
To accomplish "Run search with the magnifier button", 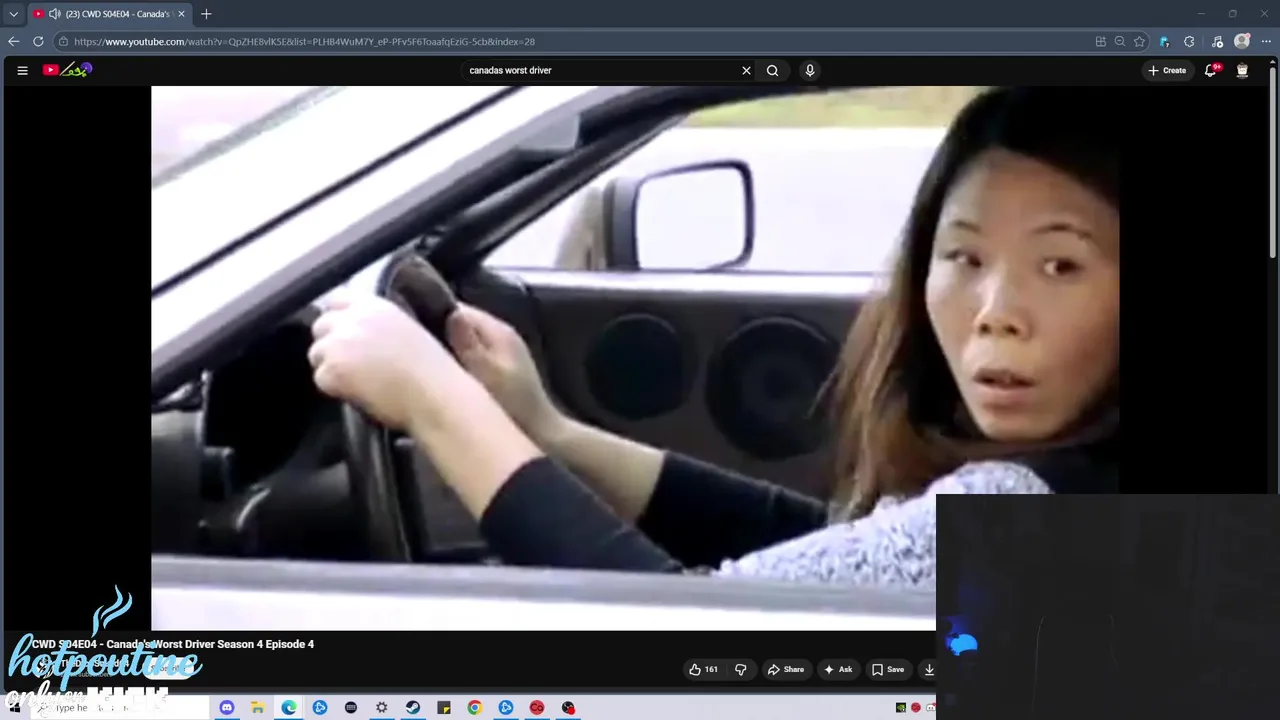I will coord(772,70).
